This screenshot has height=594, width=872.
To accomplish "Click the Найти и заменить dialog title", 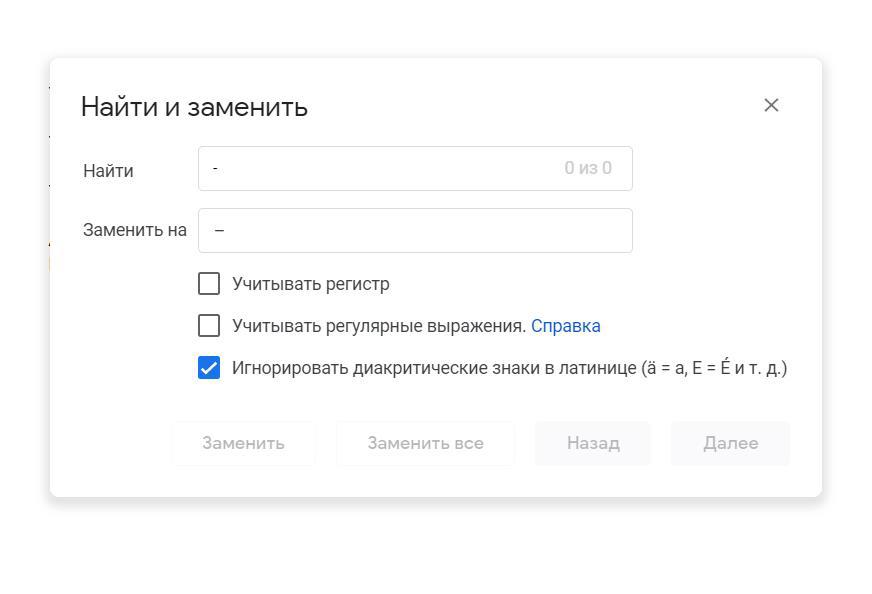I will pos(194,107).
